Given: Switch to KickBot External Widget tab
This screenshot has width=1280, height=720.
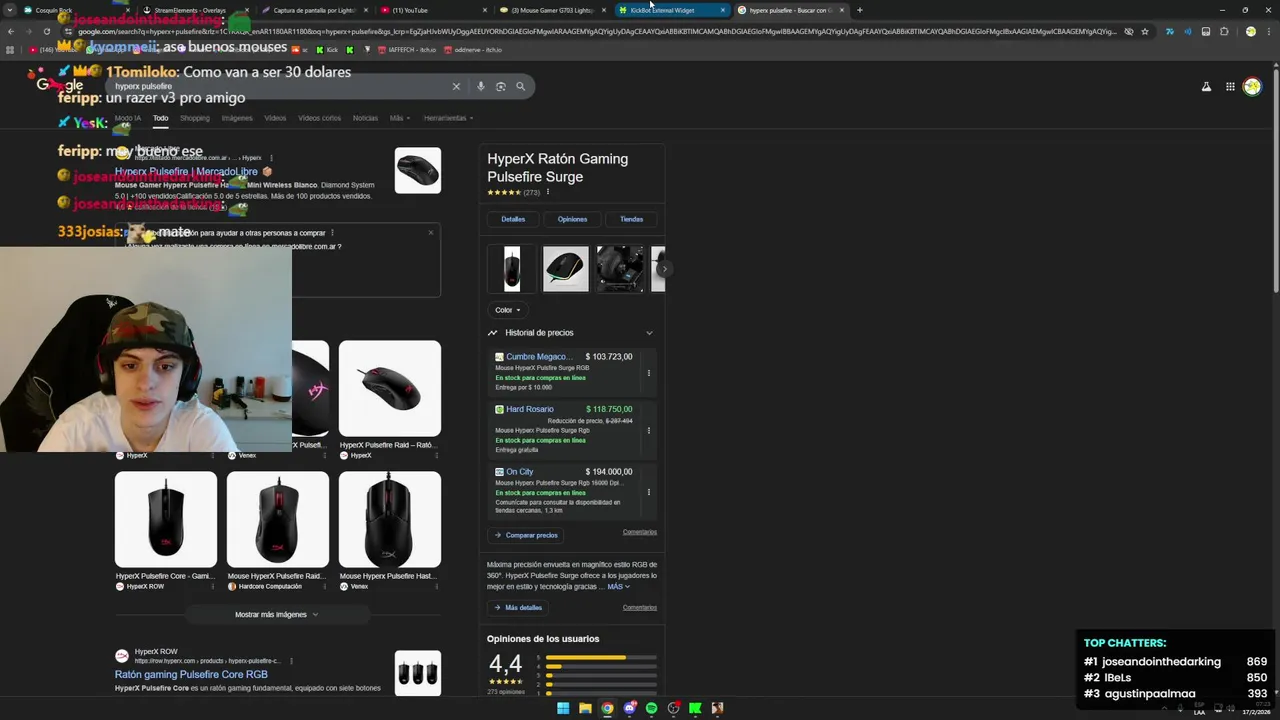Looking at the screenshot, I should (x=671, y=10).
